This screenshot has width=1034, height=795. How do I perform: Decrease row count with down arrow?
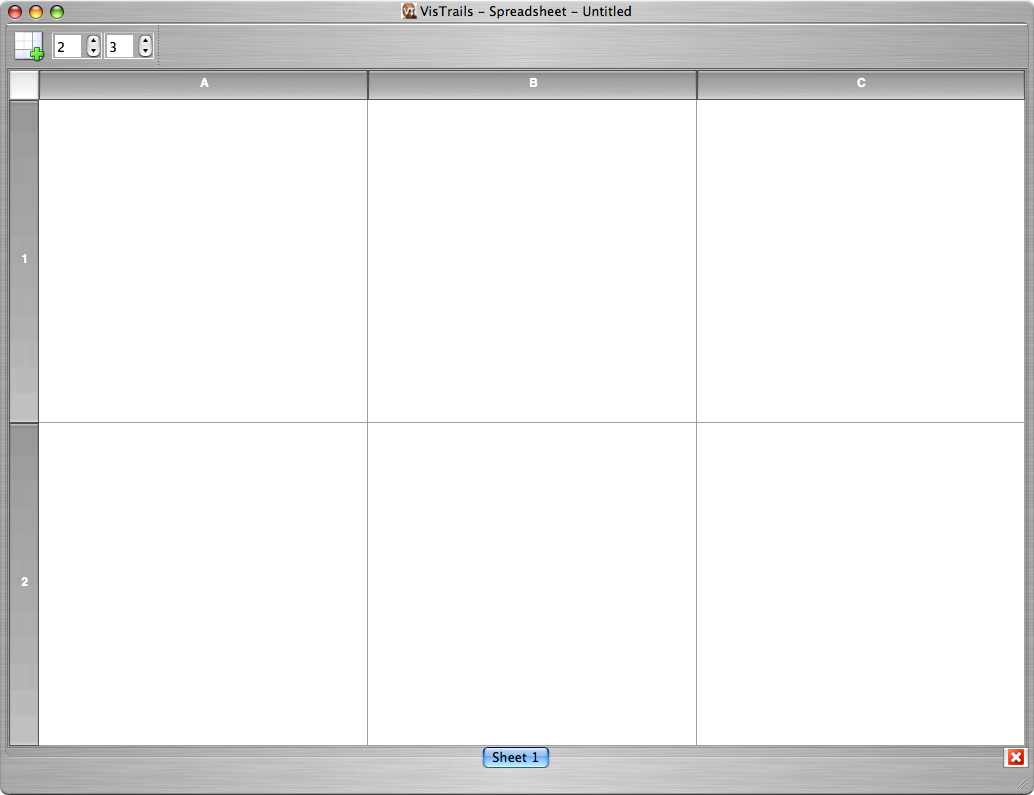[x=93, y=52]
